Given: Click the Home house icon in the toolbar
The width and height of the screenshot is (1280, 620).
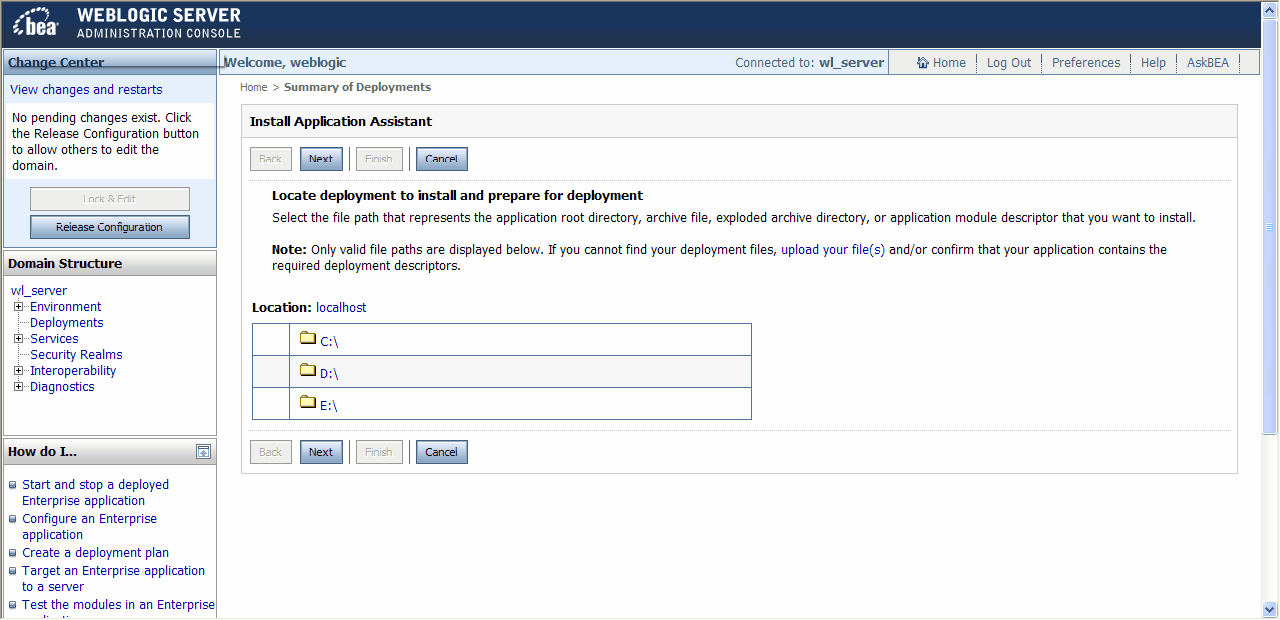Looking at the screenshot, I should click(x=923, y=63).
